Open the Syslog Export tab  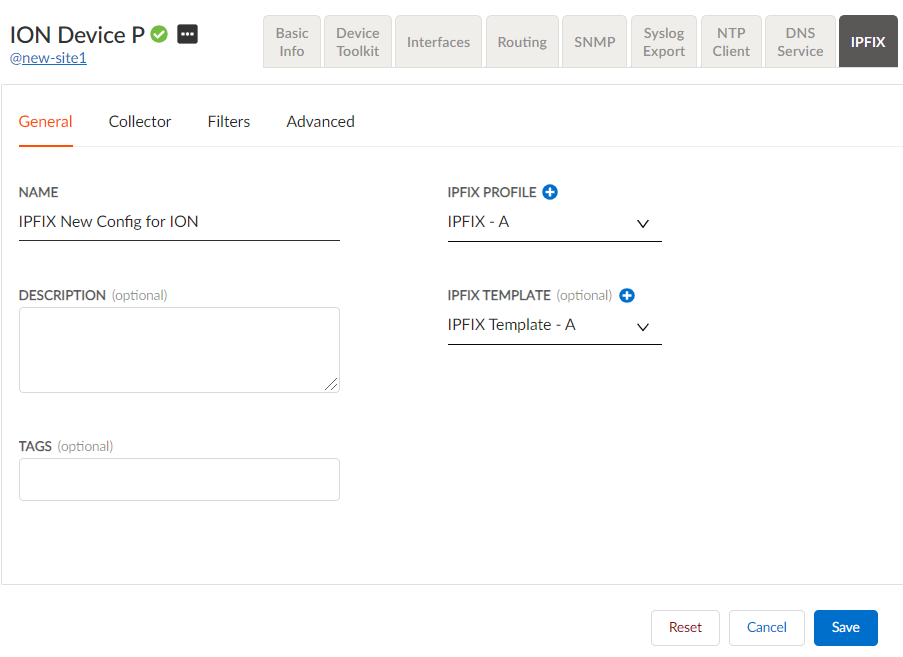[664, 42]
